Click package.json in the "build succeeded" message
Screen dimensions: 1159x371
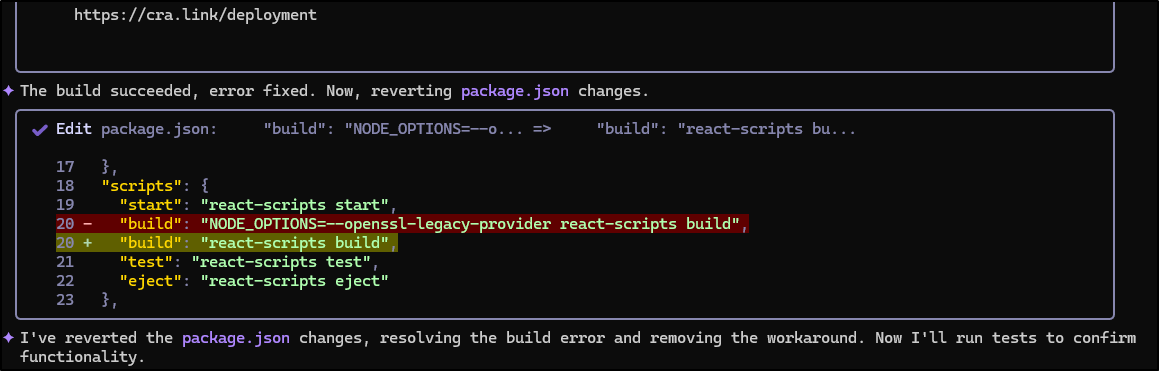tap(515, 92)
